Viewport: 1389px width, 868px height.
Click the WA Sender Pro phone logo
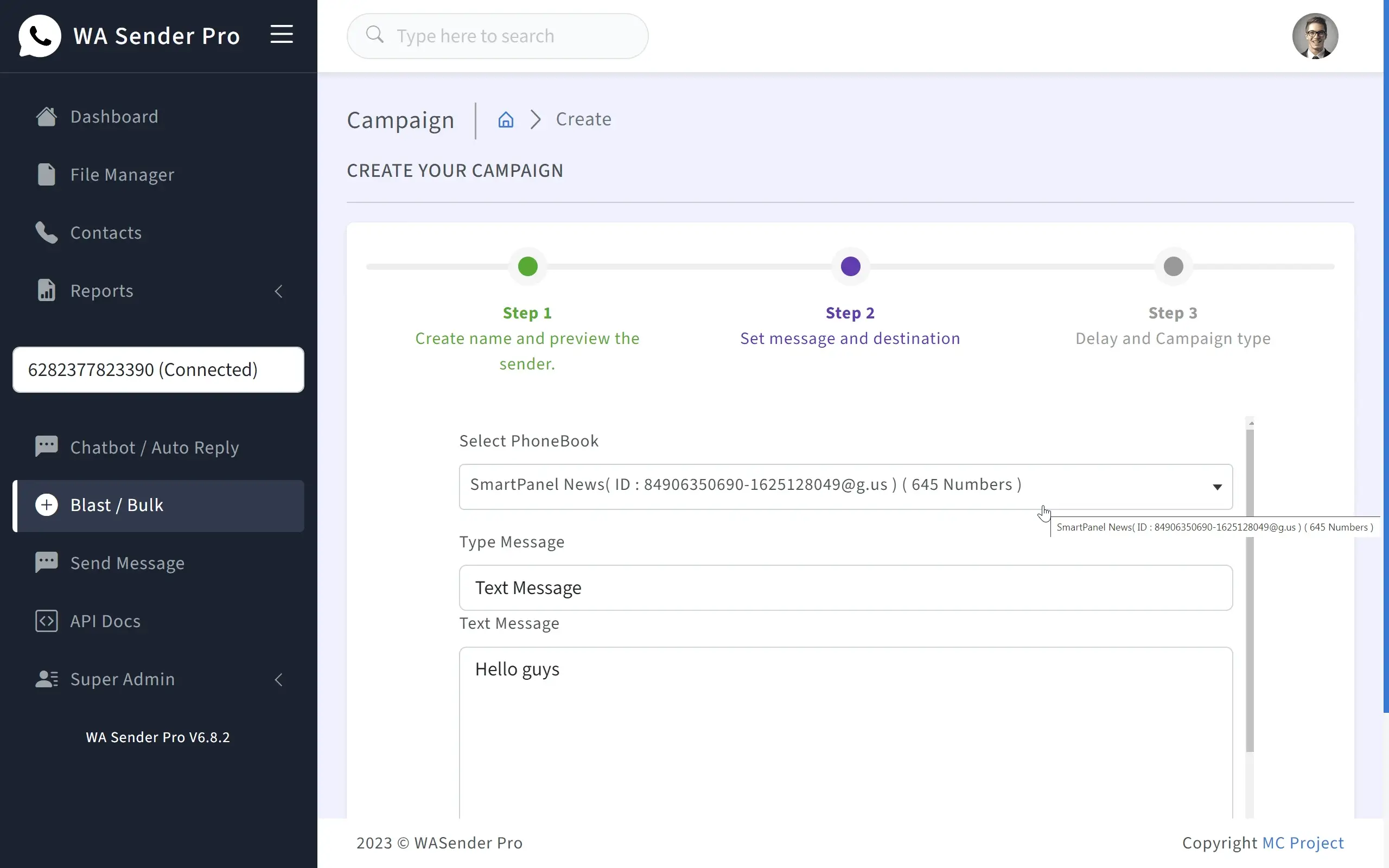(39, 36)
